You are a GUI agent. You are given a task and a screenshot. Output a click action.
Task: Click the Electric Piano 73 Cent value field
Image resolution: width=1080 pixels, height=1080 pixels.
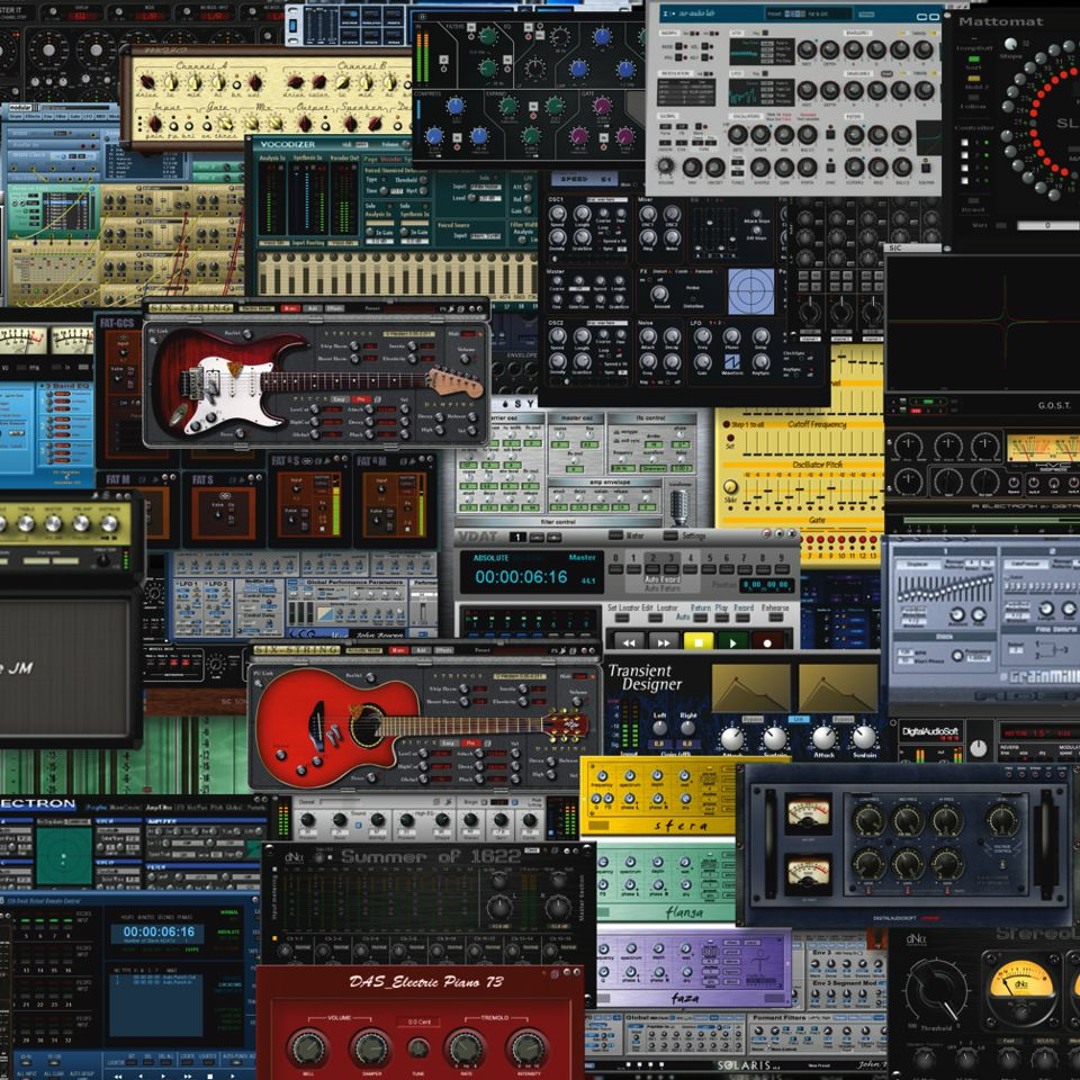[x=419, y=1021]
